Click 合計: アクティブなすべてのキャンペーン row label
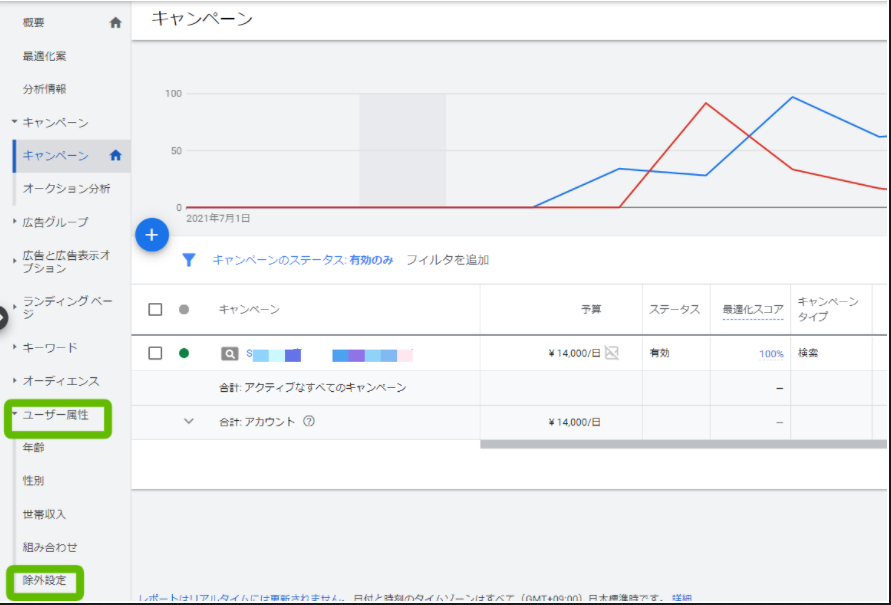 [313, 387]
